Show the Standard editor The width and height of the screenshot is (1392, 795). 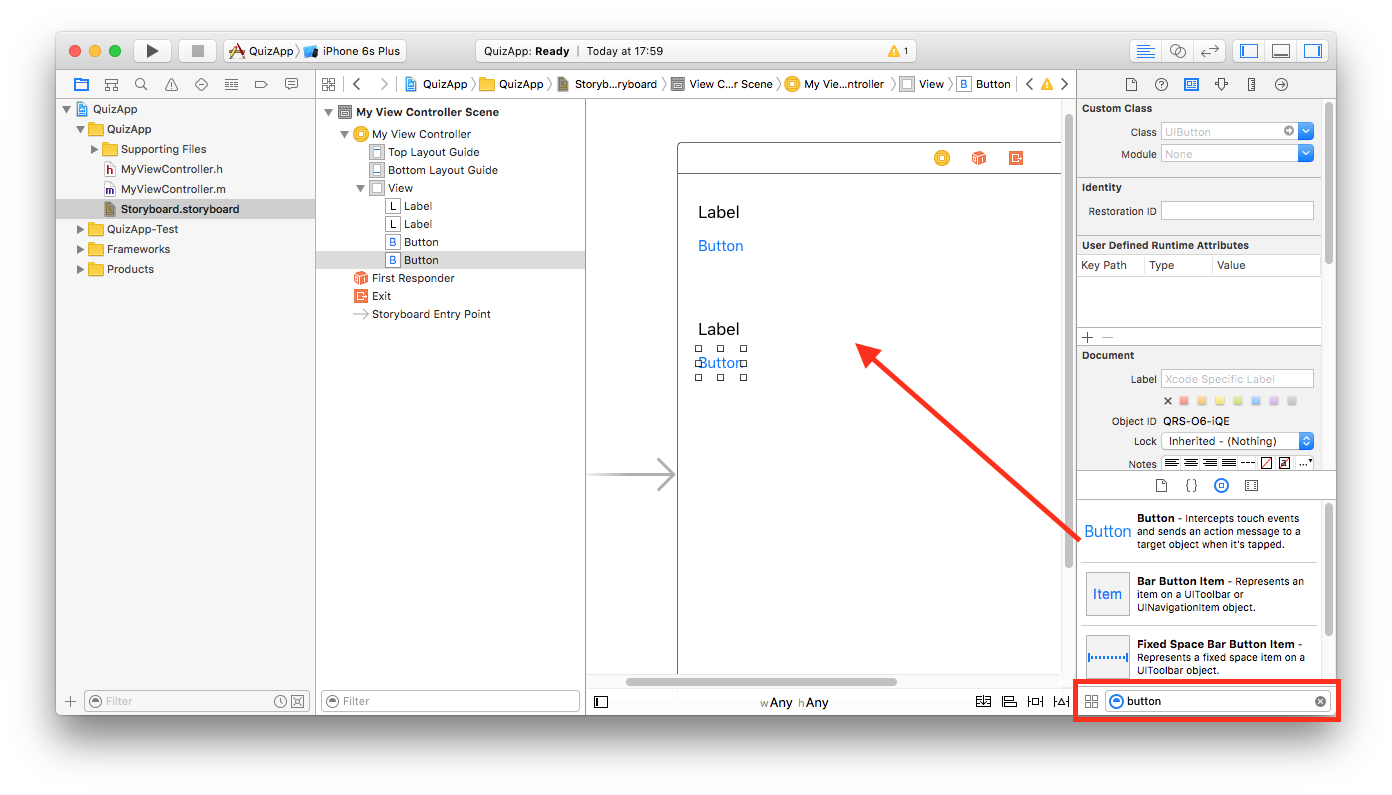click(x=1146, y=51)
